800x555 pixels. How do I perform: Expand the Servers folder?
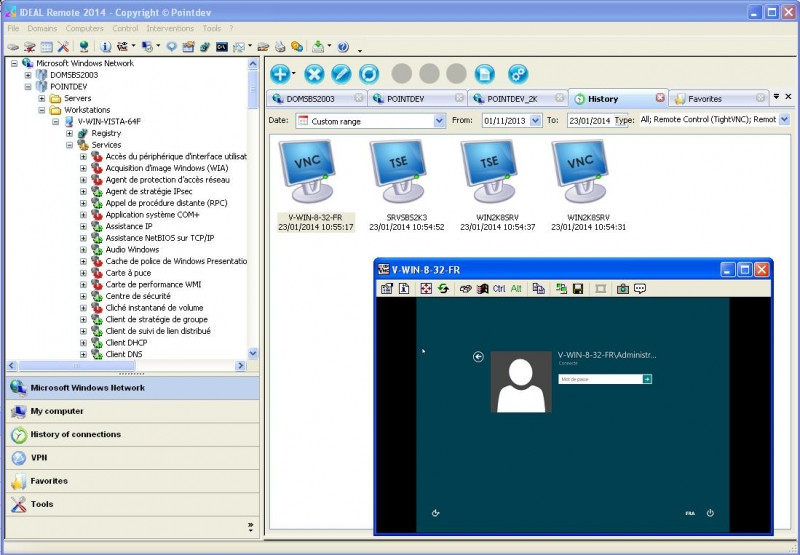(x=42, y=98)
